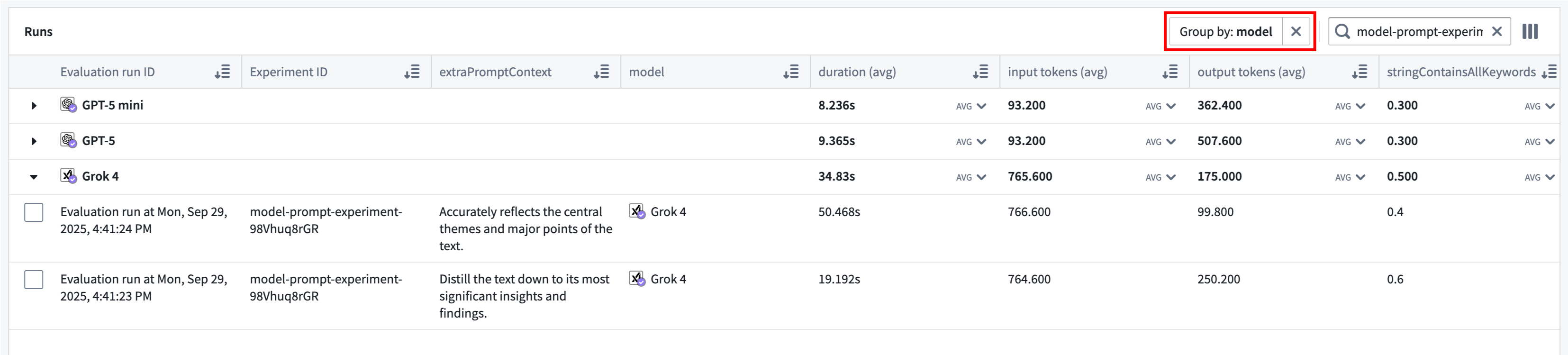Open AVG dropdown for Grok 4 output tokens
Viewport: 1568px width, 355px height.
pyautogui.click(x=1350, y=177)
